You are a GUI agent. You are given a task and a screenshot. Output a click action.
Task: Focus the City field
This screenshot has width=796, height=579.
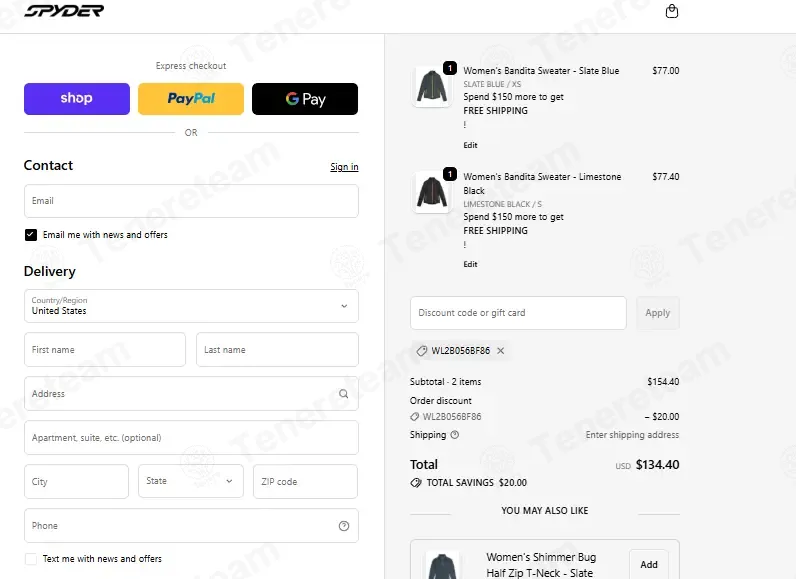pyautogui.click(x=77, y=481)
